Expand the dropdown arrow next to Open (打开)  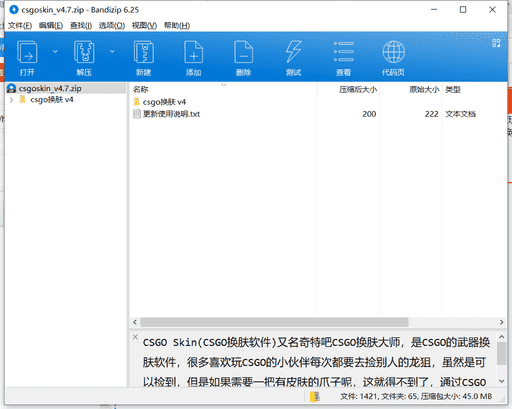(55, 51)
